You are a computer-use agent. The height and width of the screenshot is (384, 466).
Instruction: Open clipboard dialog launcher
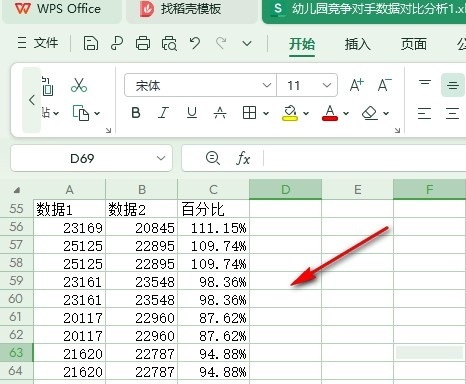[x=108, y=130]
